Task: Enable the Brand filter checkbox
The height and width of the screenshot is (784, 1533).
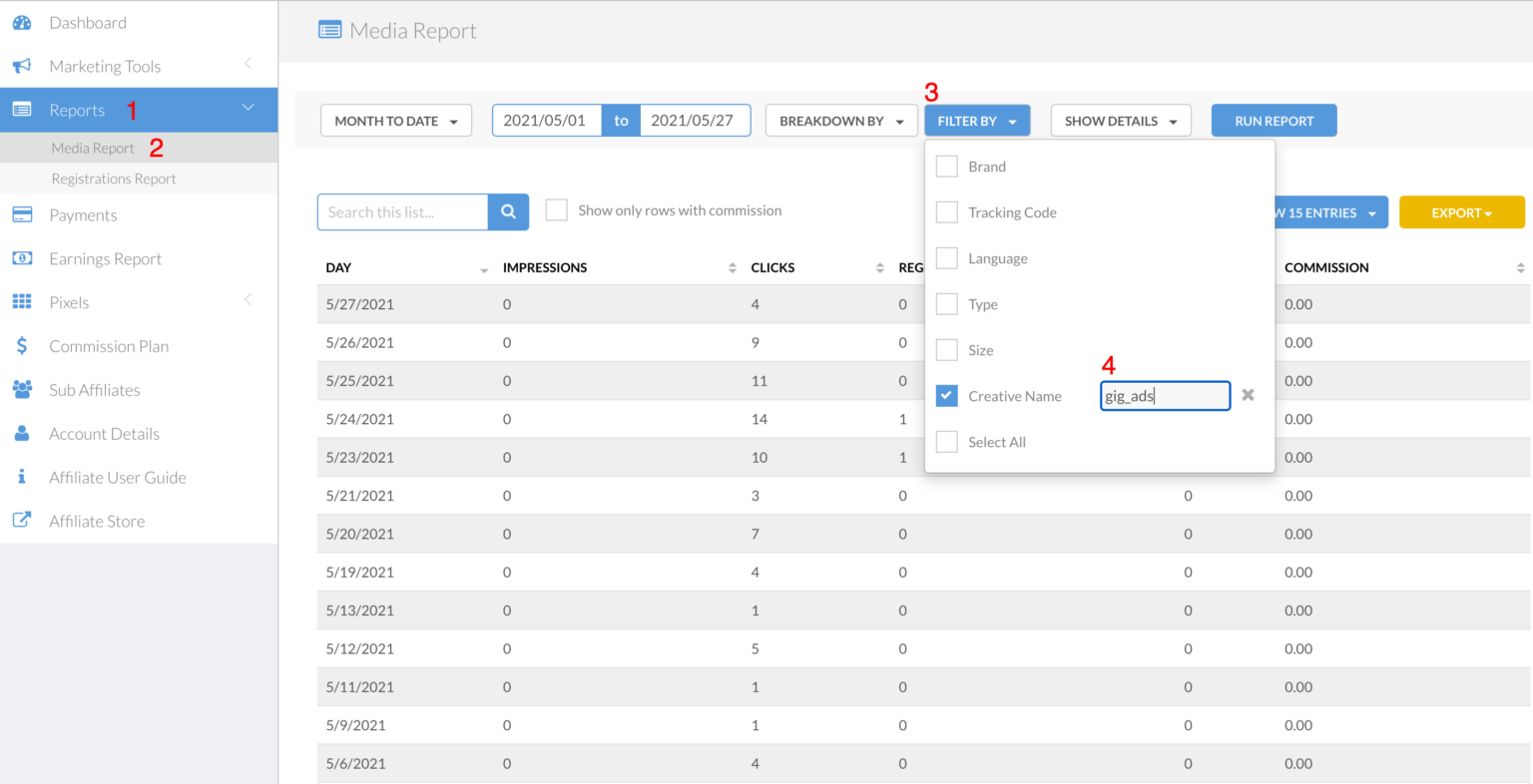Action: click(946, 166)
